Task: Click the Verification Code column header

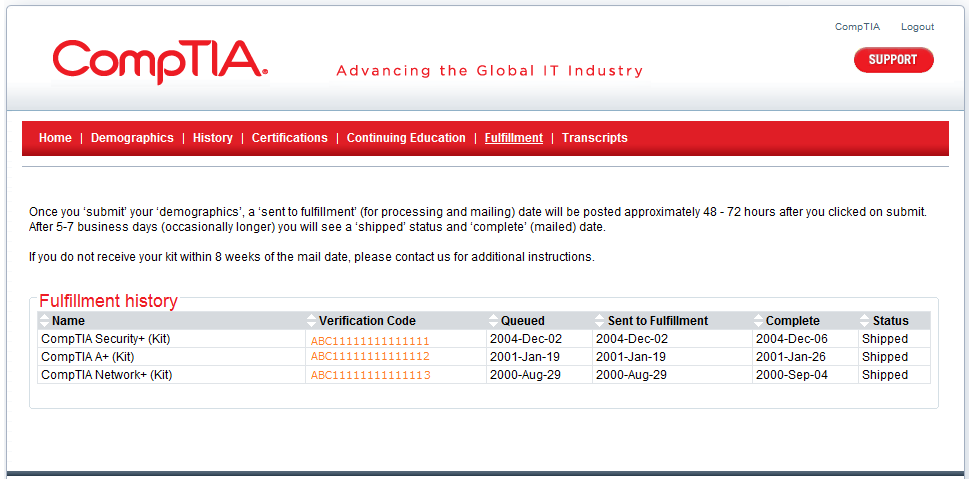Action: tap(367, 321)
